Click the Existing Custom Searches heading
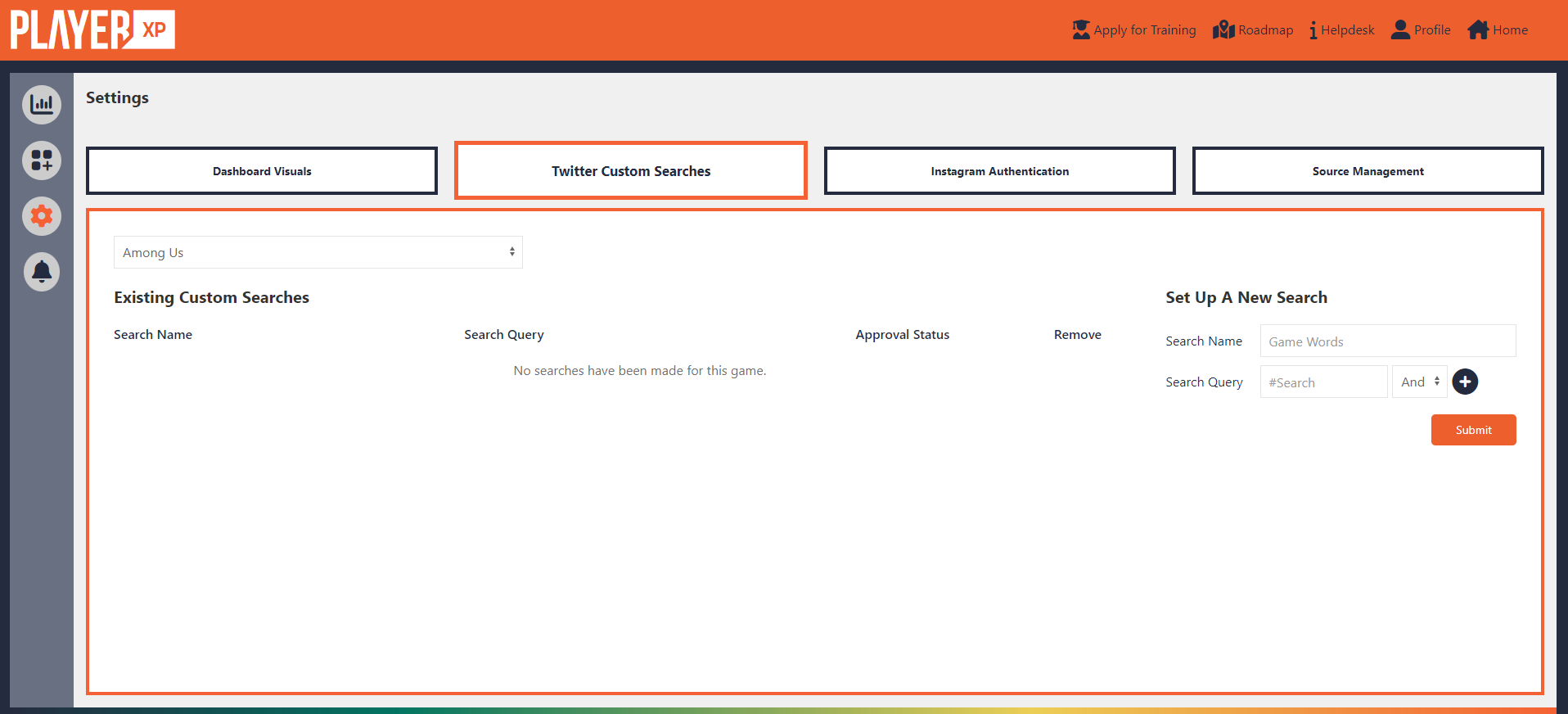1568x714 pixels. 211,297
